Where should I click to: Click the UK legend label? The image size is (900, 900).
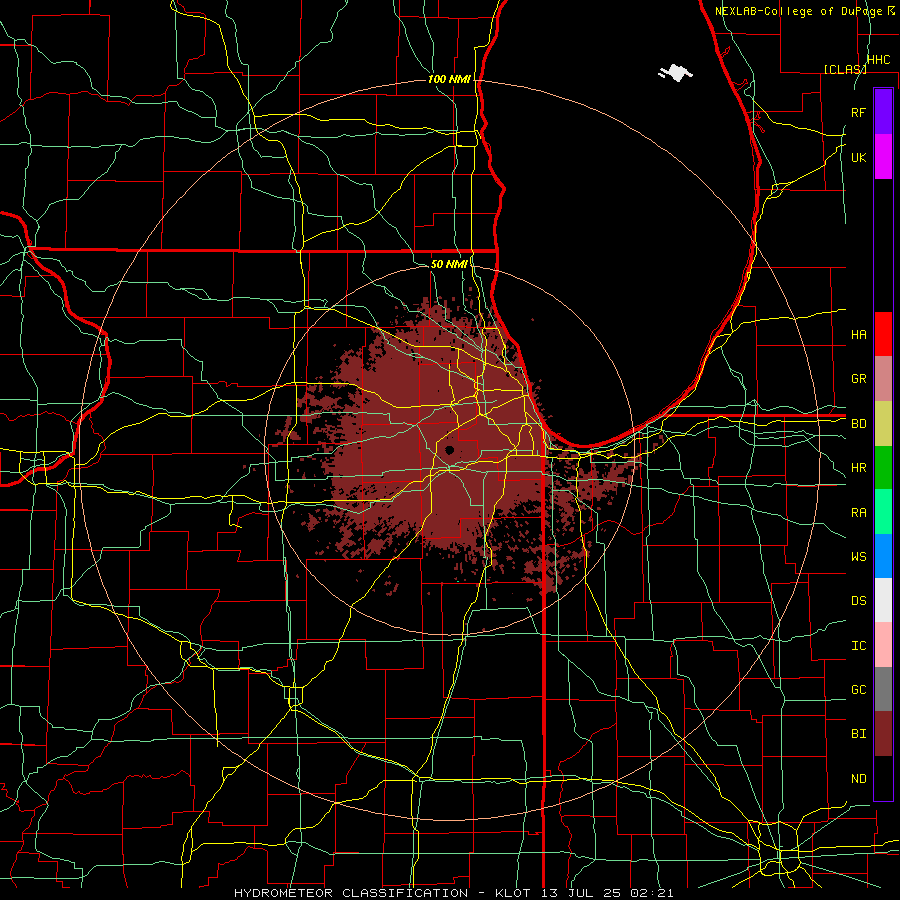tap(859, 157)
